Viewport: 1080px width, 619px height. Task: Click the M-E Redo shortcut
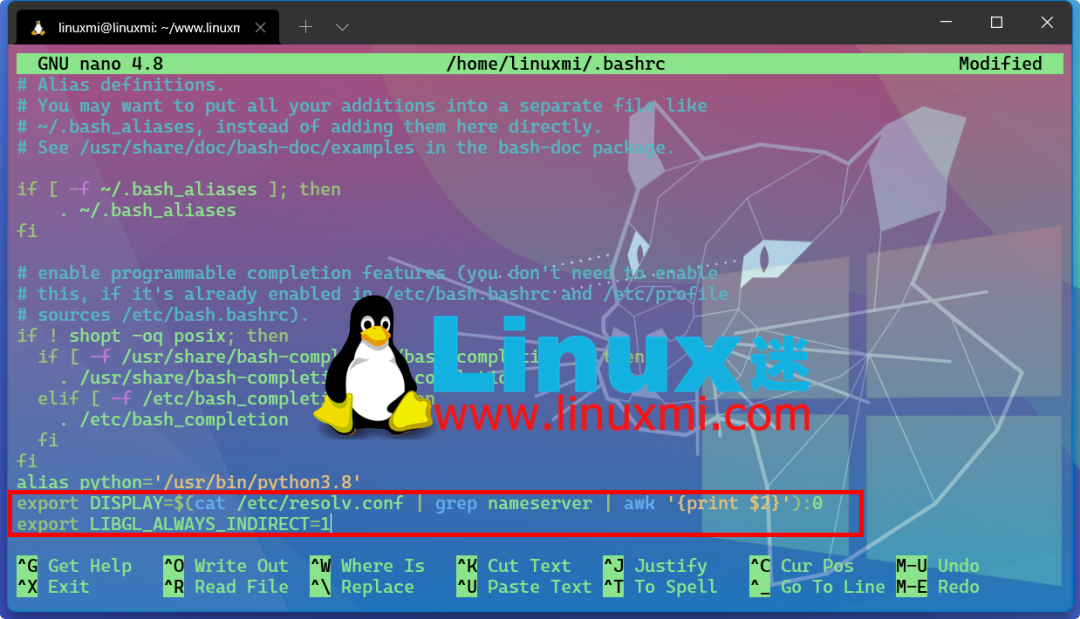(937, 587)
